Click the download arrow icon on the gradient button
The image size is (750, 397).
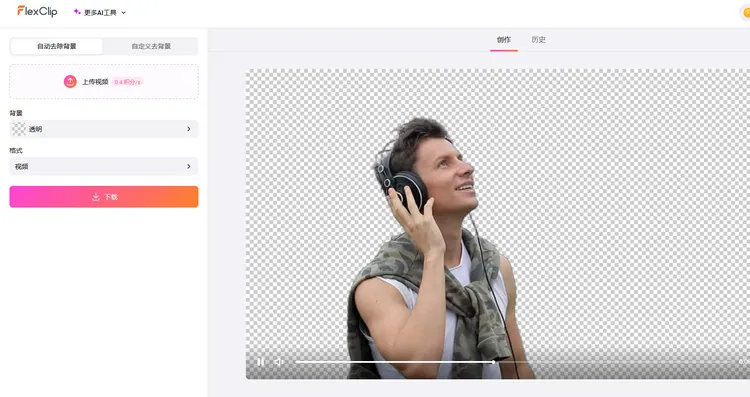pyautogui.click(x=96, y=197)
